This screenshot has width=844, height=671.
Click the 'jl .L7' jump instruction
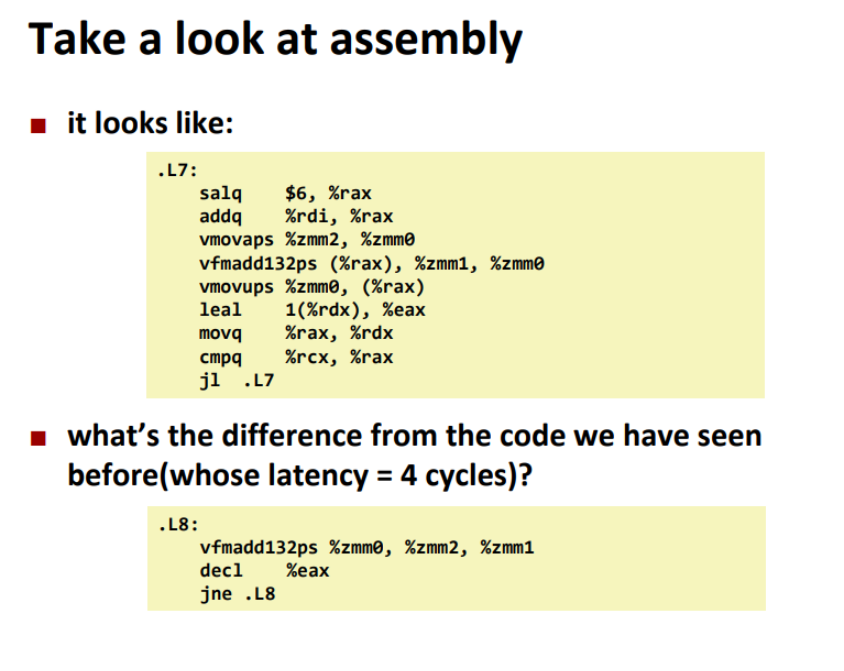237,380
